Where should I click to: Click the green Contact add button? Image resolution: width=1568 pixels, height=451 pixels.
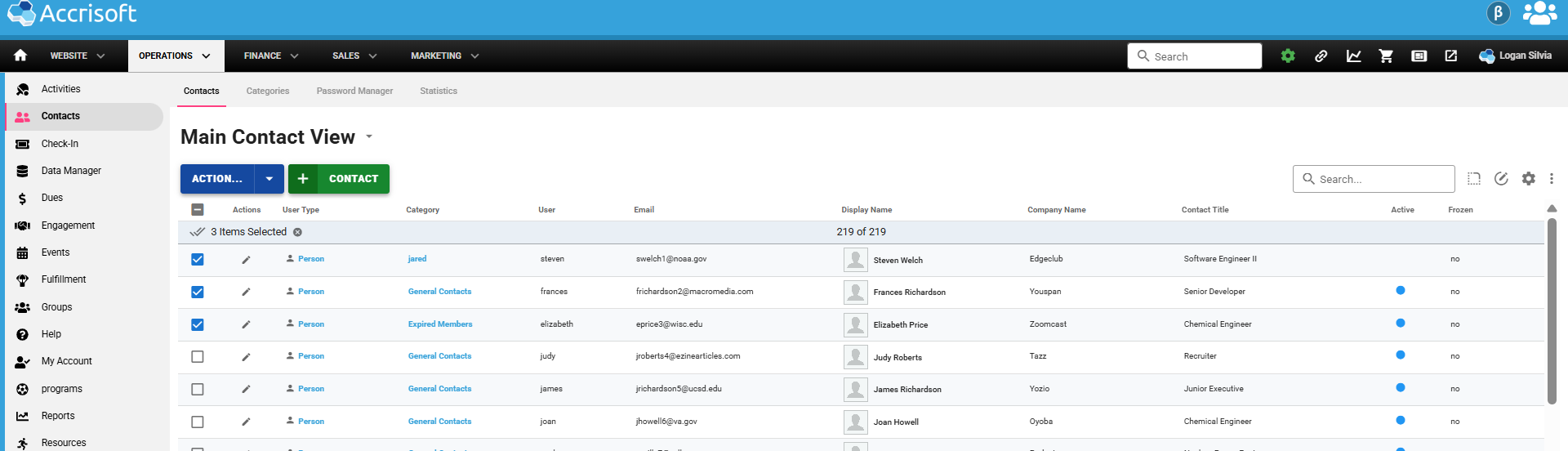pos(339,179)
